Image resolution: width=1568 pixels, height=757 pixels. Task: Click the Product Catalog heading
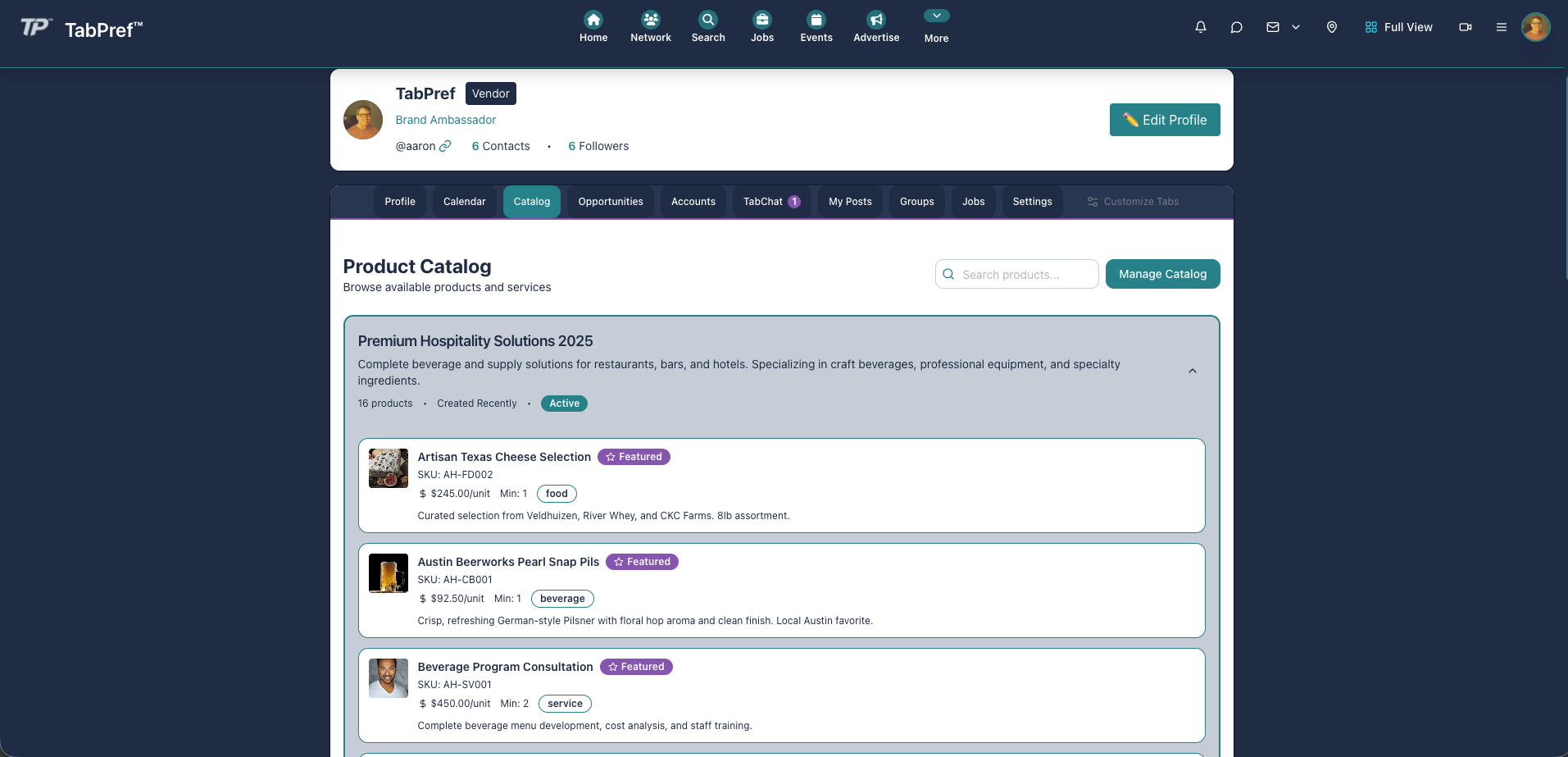(417, 267)
